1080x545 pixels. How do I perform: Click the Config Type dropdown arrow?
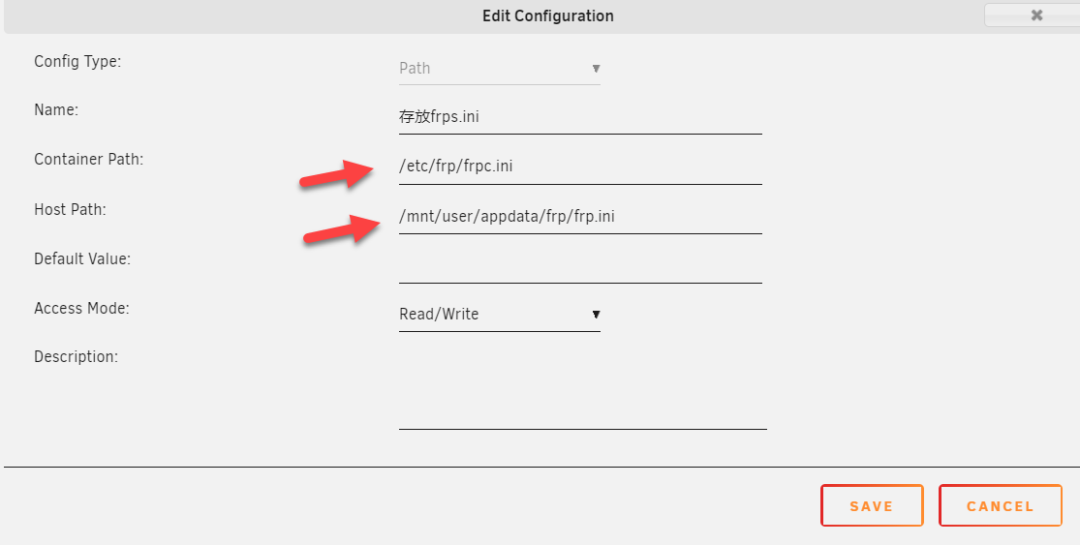(x=596, y=69)
